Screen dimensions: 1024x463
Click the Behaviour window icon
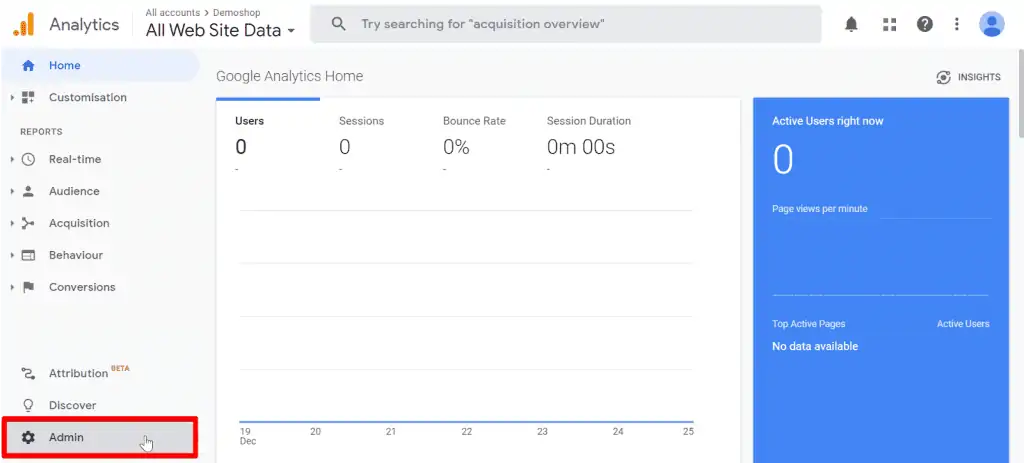(28, 255)
